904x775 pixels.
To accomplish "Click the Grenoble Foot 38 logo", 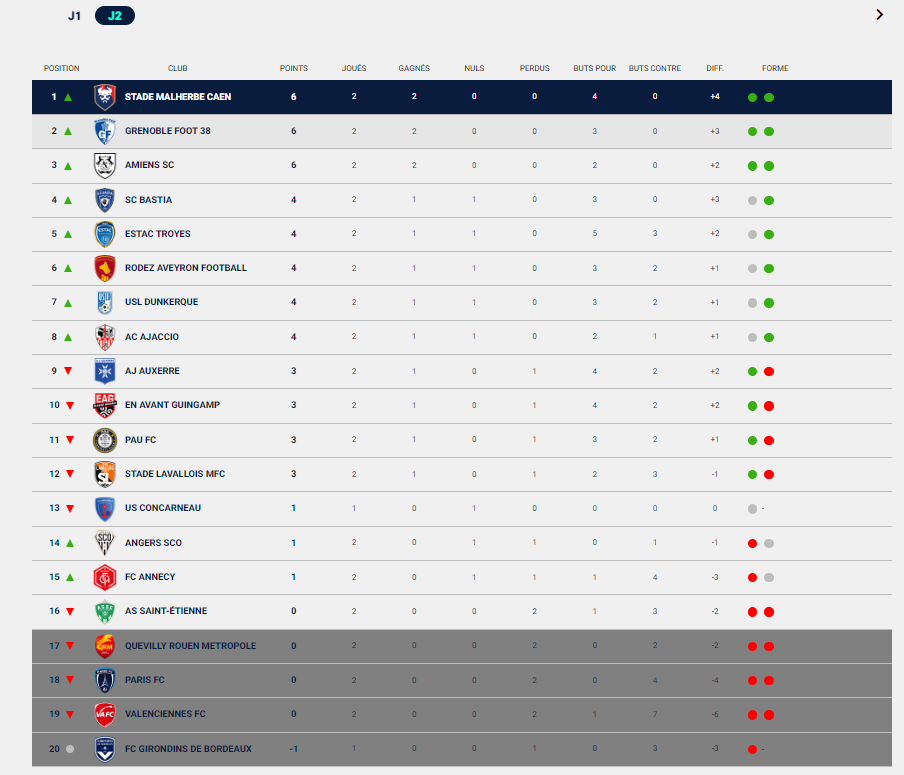I will 105,131.
